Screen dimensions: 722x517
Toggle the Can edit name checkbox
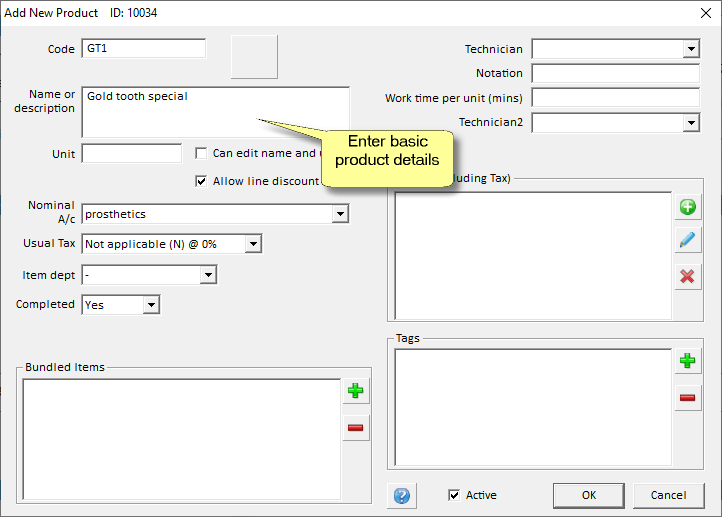(x=201, y=153)
